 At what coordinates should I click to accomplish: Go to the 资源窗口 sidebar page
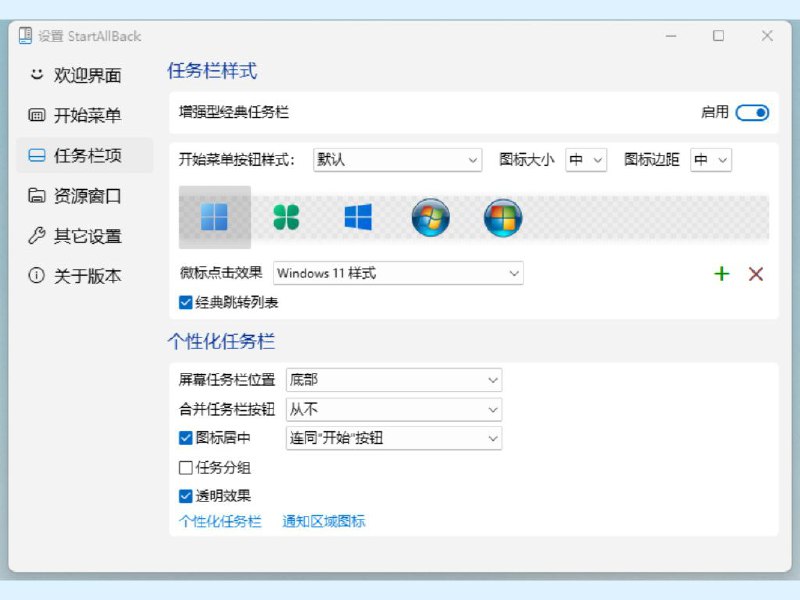[85, 195]
